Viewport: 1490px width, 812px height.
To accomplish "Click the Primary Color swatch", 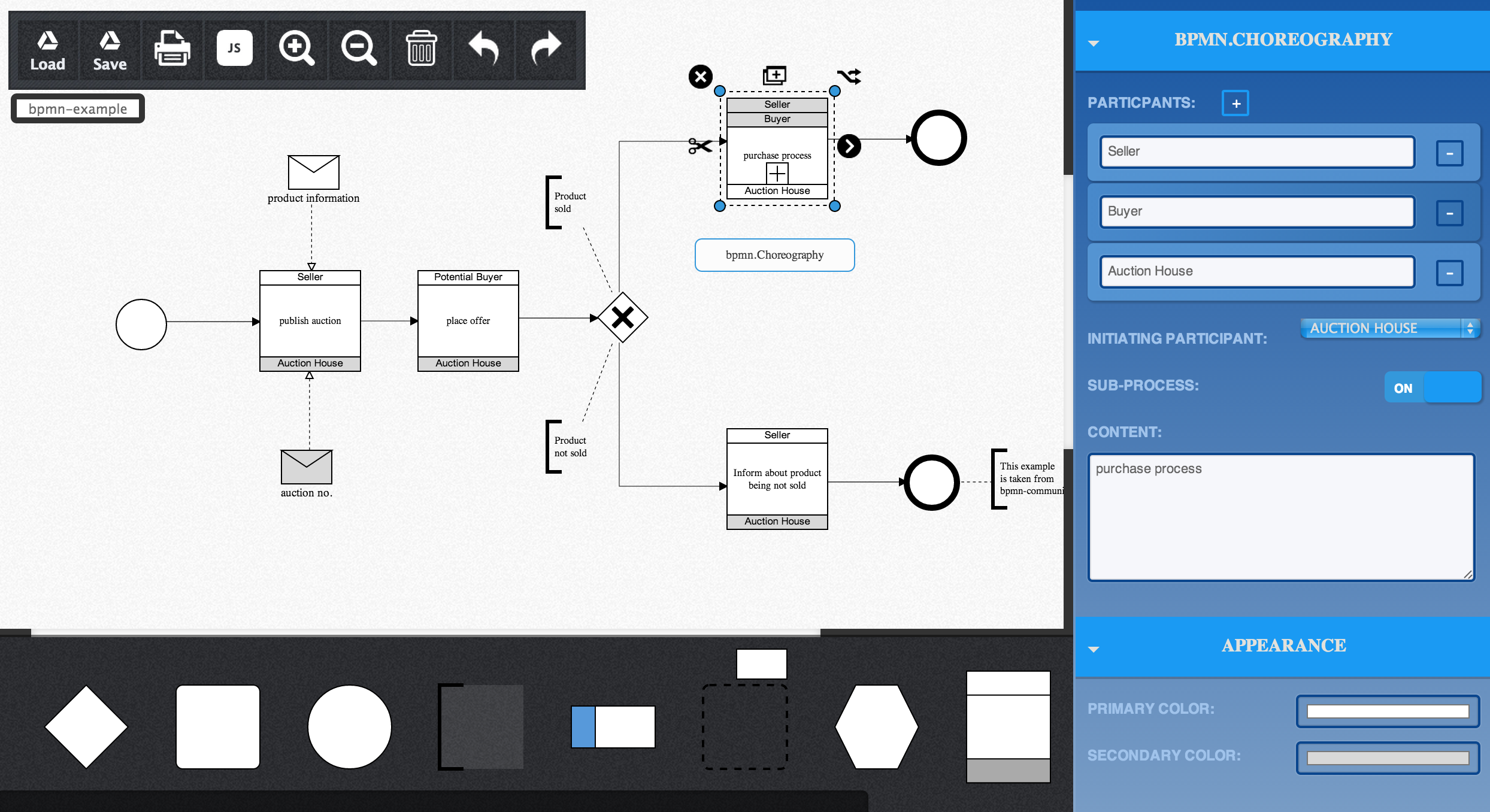I will 1387,711.
